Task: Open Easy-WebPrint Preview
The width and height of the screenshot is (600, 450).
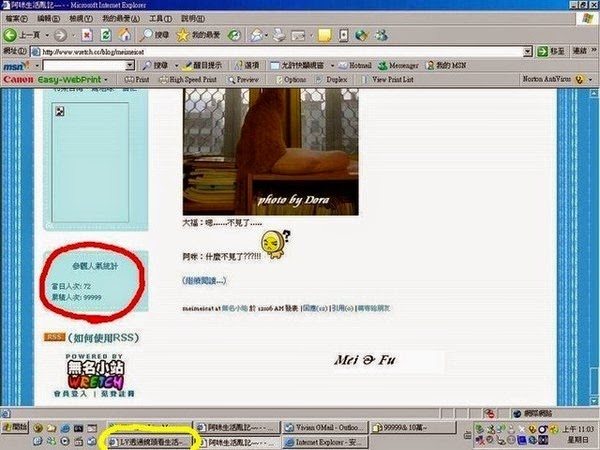Action: 244,80
